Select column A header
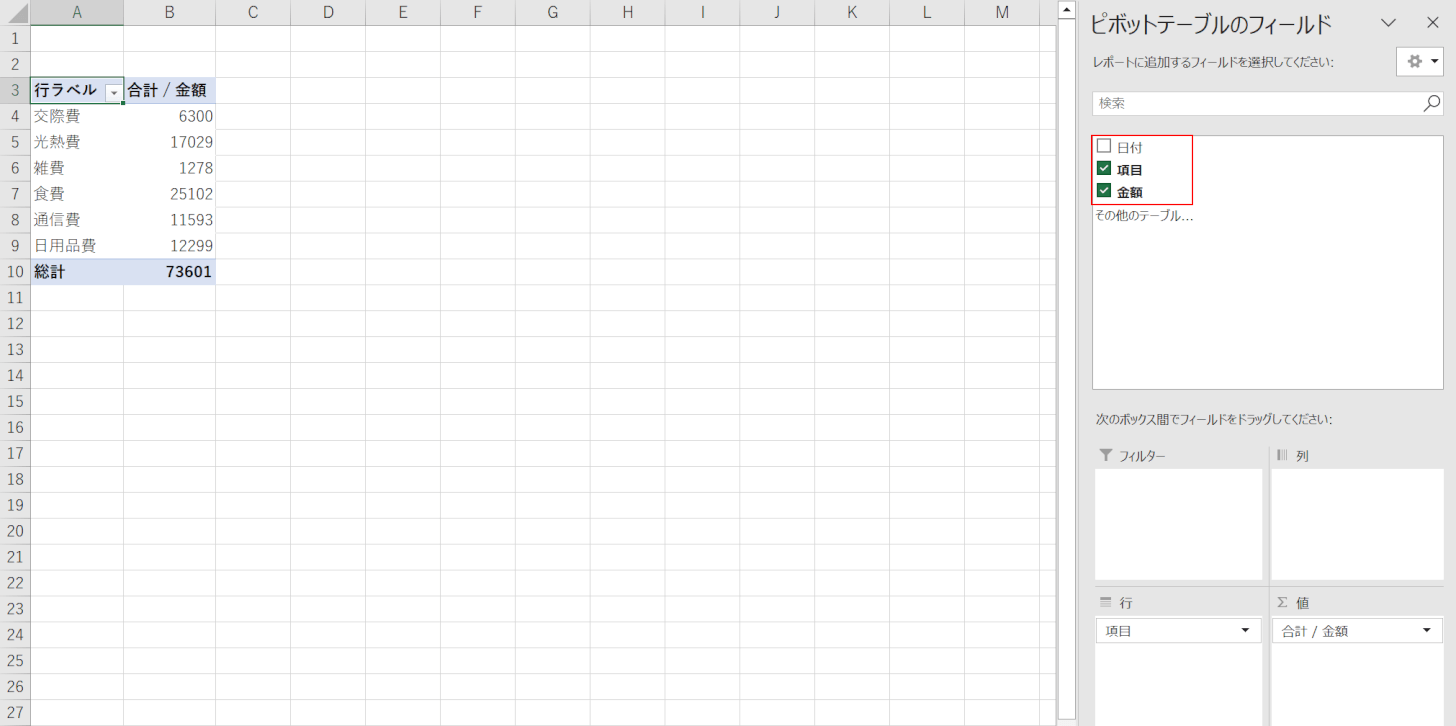 pyautogui.click(x=77, y=12)
